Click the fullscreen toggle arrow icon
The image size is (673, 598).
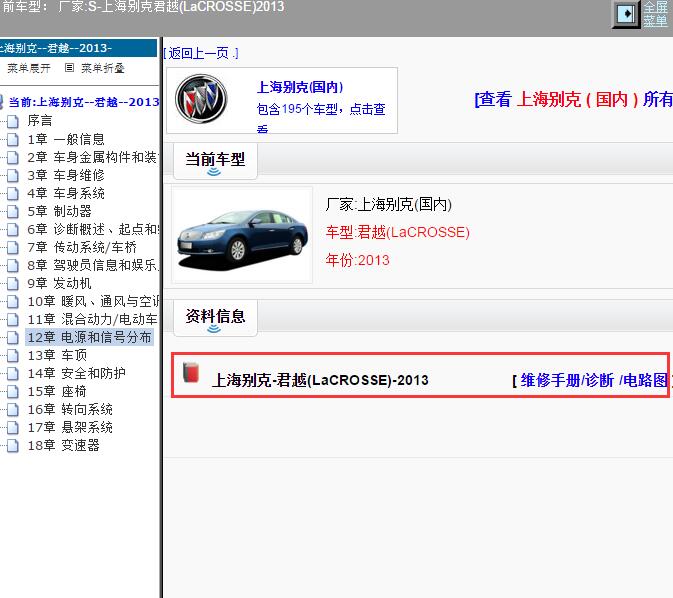[626, 14]
